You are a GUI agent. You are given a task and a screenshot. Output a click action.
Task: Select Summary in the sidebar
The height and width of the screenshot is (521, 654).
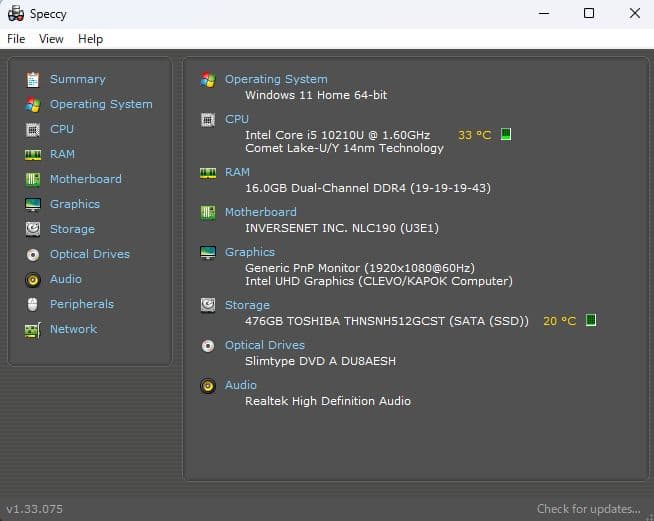point(78,79)
